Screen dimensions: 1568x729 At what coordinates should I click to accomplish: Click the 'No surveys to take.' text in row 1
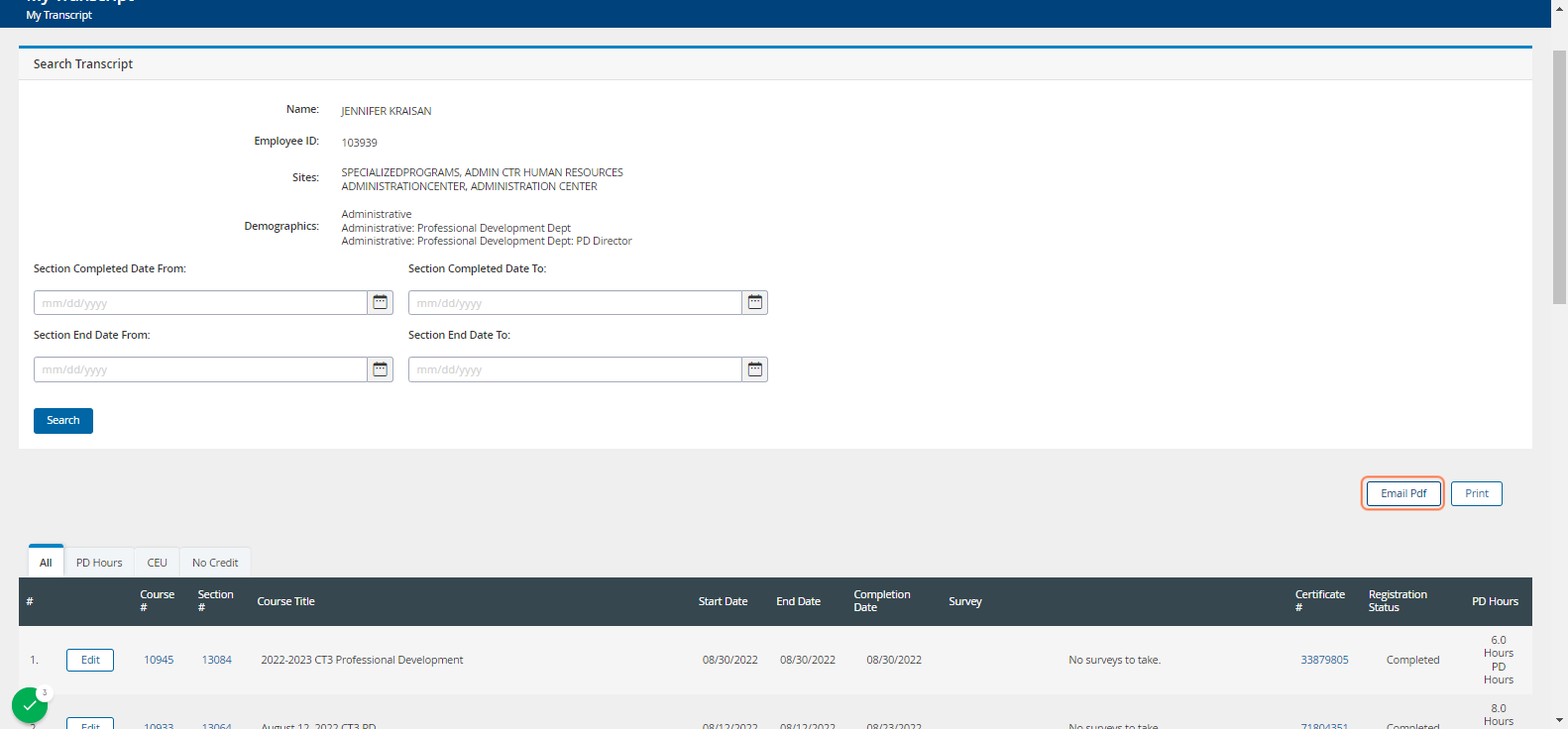pos(1114,660)
